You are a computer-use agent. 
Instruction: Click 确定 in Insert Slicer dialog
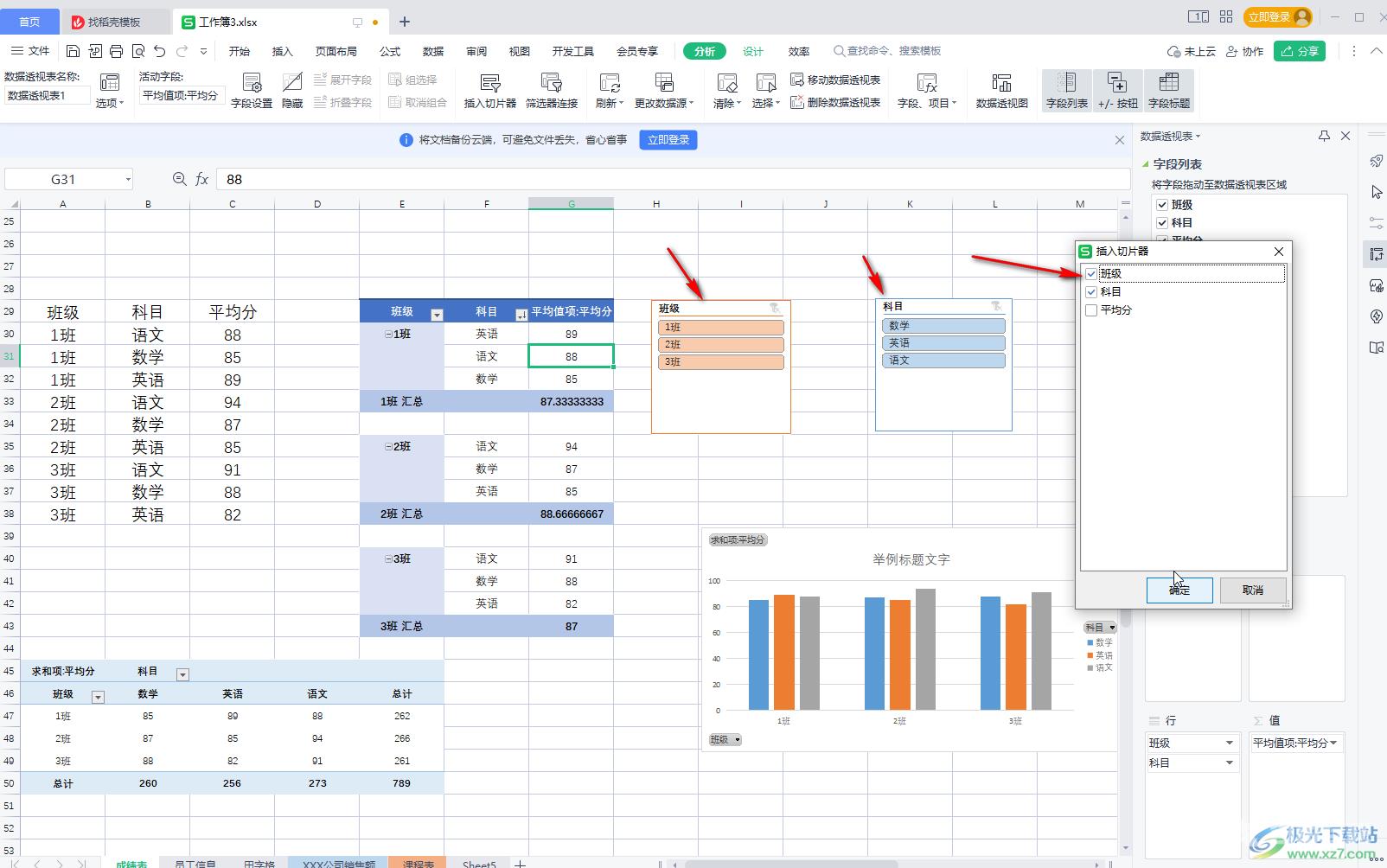(x=1179, y=590)
